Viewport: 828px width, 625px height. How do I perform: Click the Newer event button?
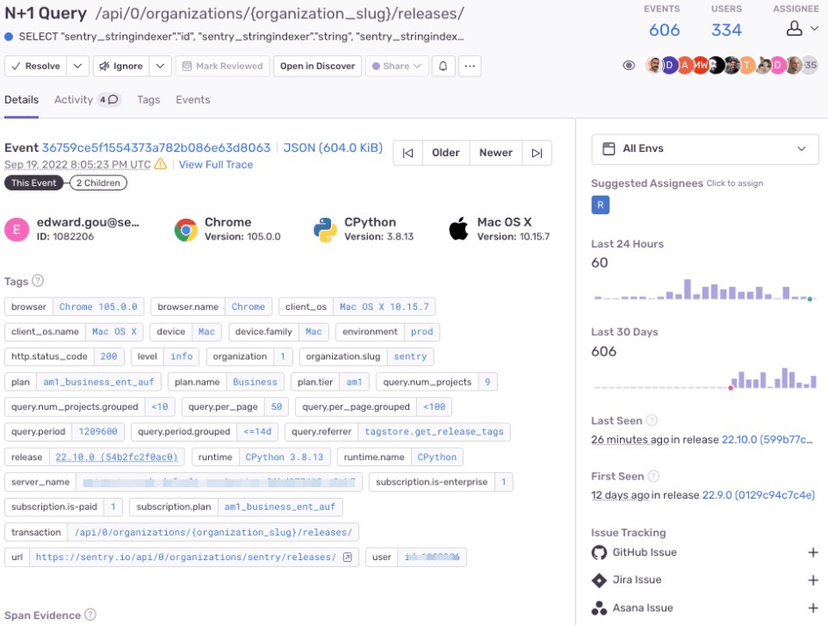496,153
